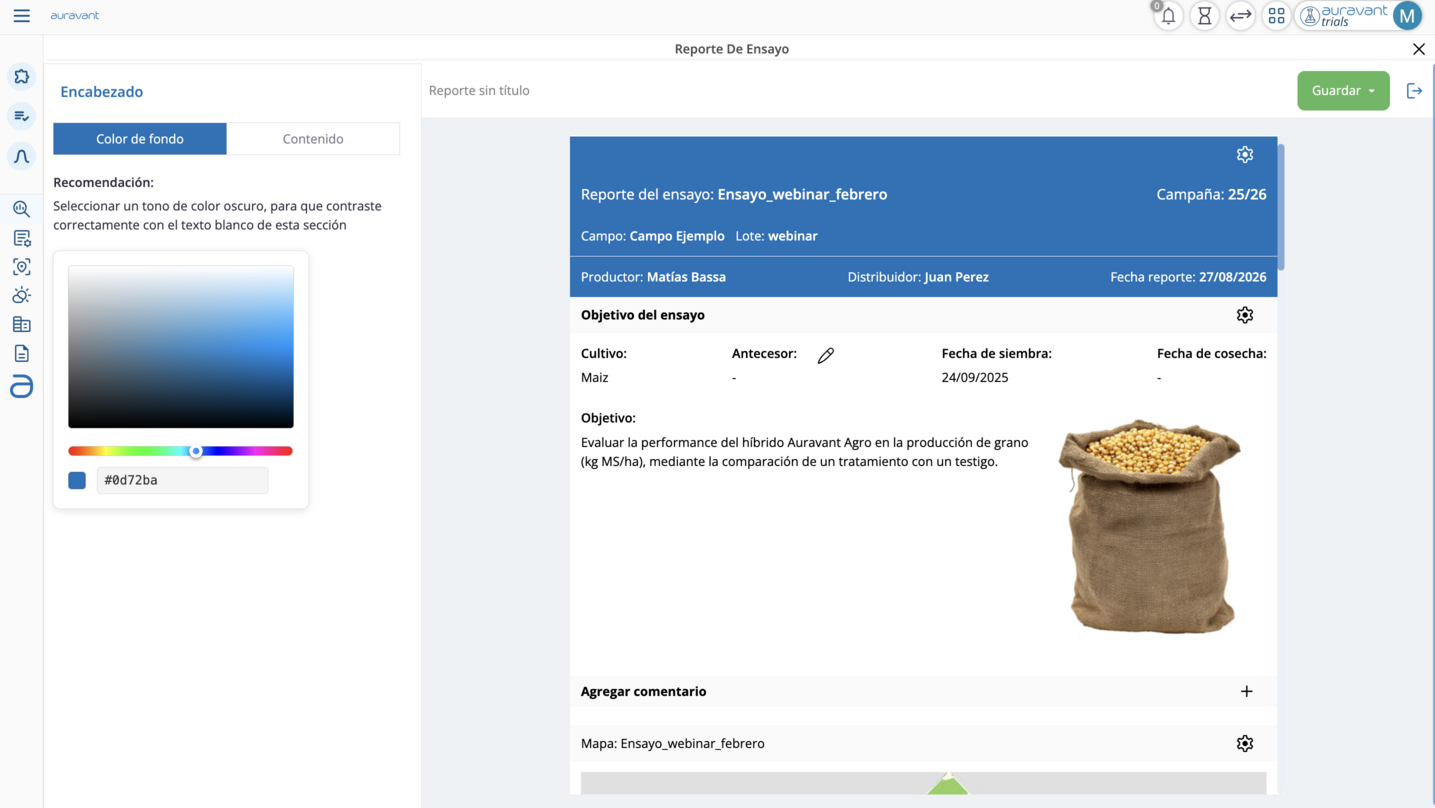Click the hourglass icon in top bar
Screen dimensions: 1435x808
pyautogui.click(x=1204, y=16)
